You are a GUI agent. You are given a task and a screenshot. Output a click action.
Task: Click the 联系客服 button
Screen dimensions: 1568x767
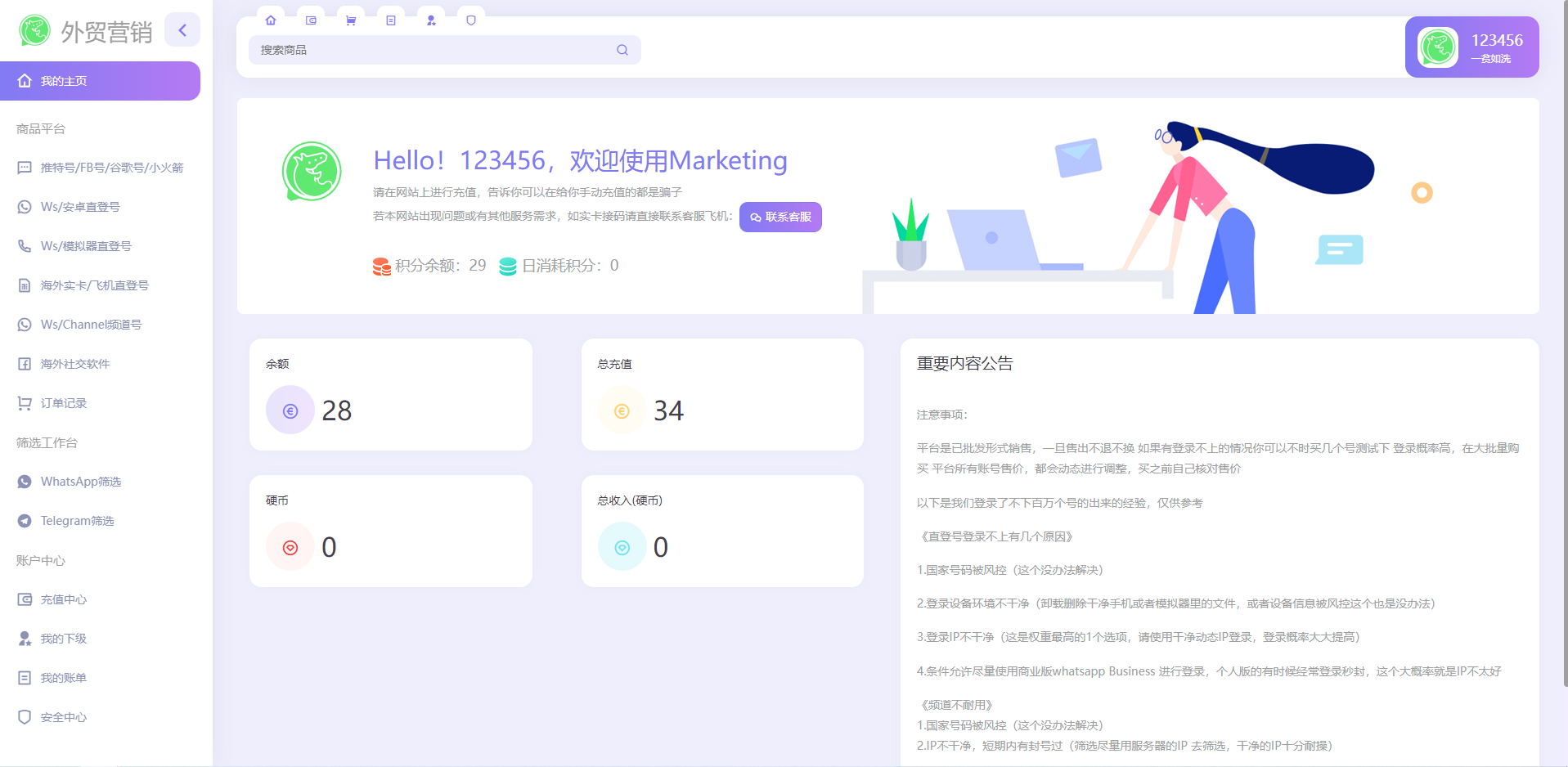[x=780, y=218]
